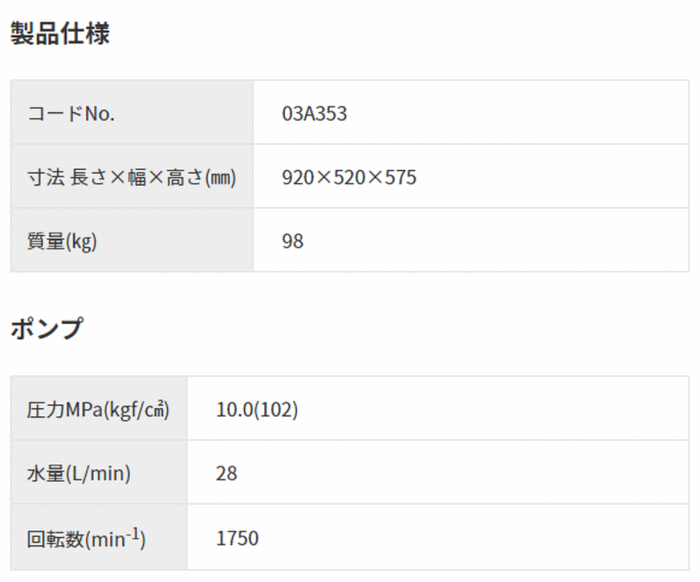Click the dimensions value 920×520×575

click(349, 177)
